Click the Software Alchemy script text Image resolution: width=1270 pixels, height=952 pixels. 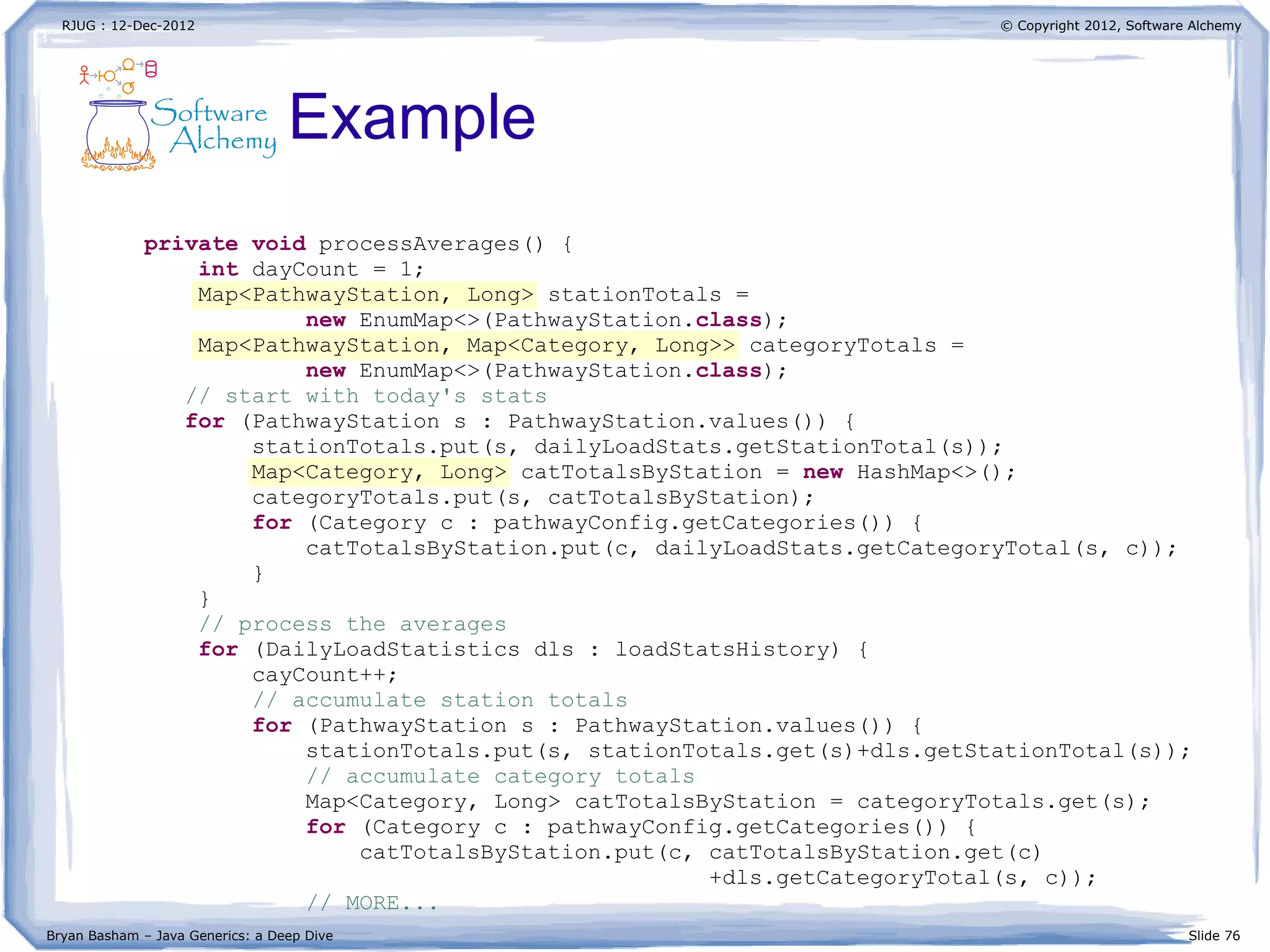pyautogui.click(x=215, y=126)
